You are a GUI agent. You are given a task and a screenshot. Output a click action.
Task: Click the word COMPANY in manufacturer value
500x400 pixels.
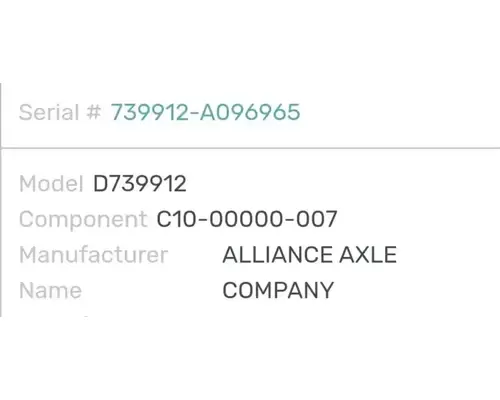tap(278, 290)
